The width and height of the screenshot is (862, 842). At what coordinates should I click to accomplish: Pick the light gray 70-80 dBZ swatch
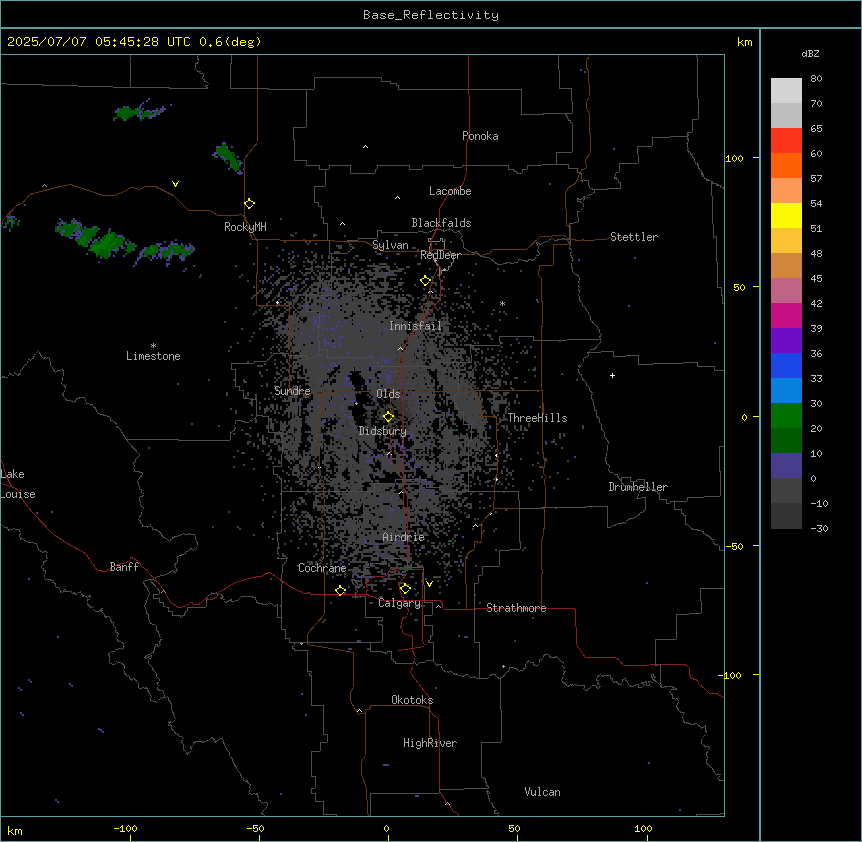click(x=786, y=91)
